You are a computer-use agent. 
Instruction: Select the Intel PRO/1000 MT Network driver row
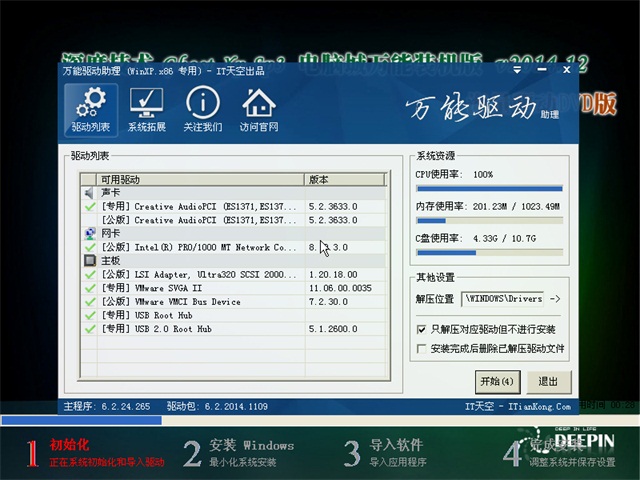point(200,247)
